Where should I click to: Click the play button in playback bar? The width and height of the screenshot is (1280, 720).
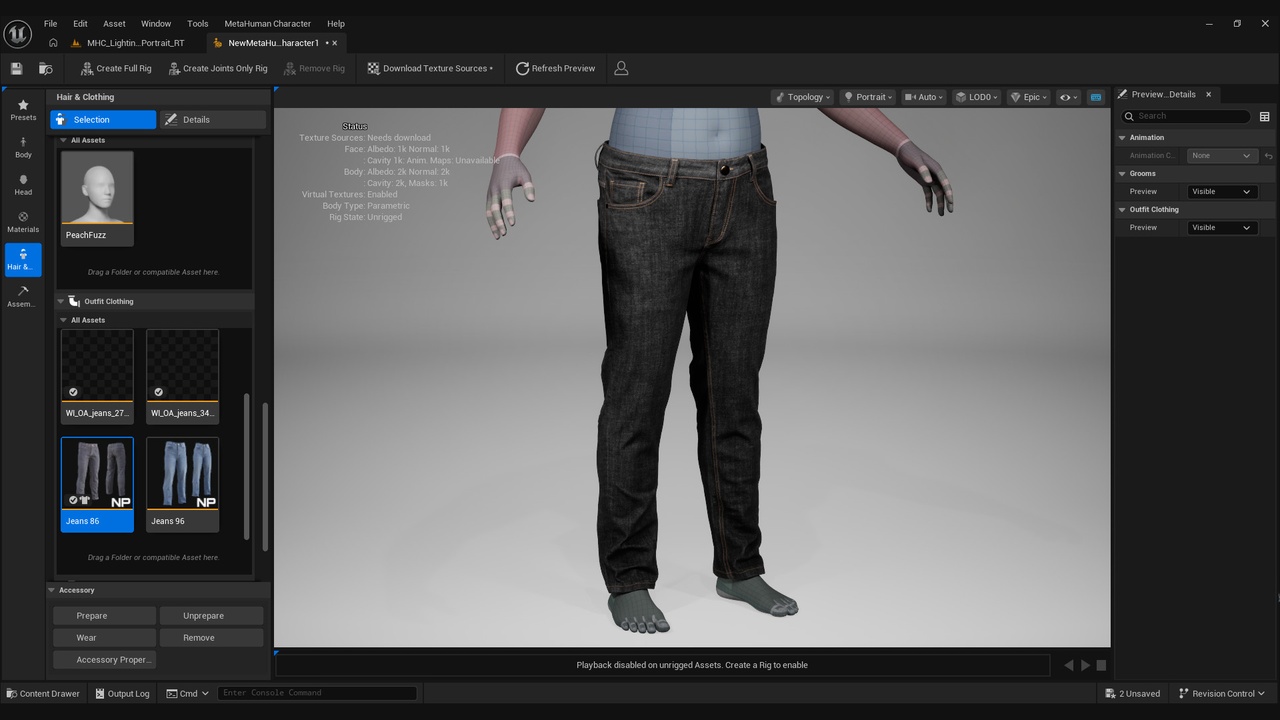pyautogui.click(x=1085, y=665)
